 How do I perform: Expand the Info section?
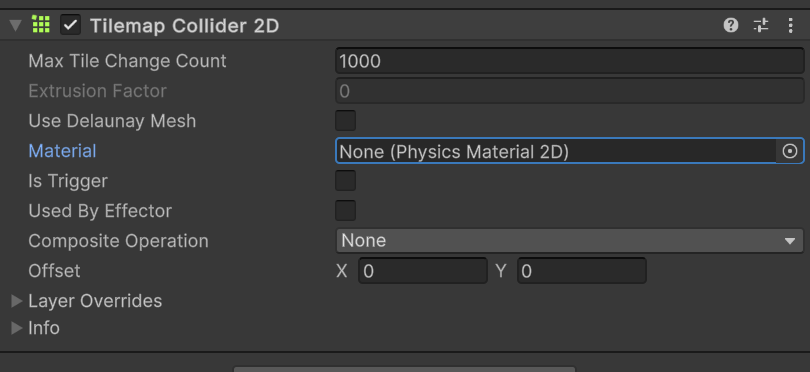tap(17, 328)
